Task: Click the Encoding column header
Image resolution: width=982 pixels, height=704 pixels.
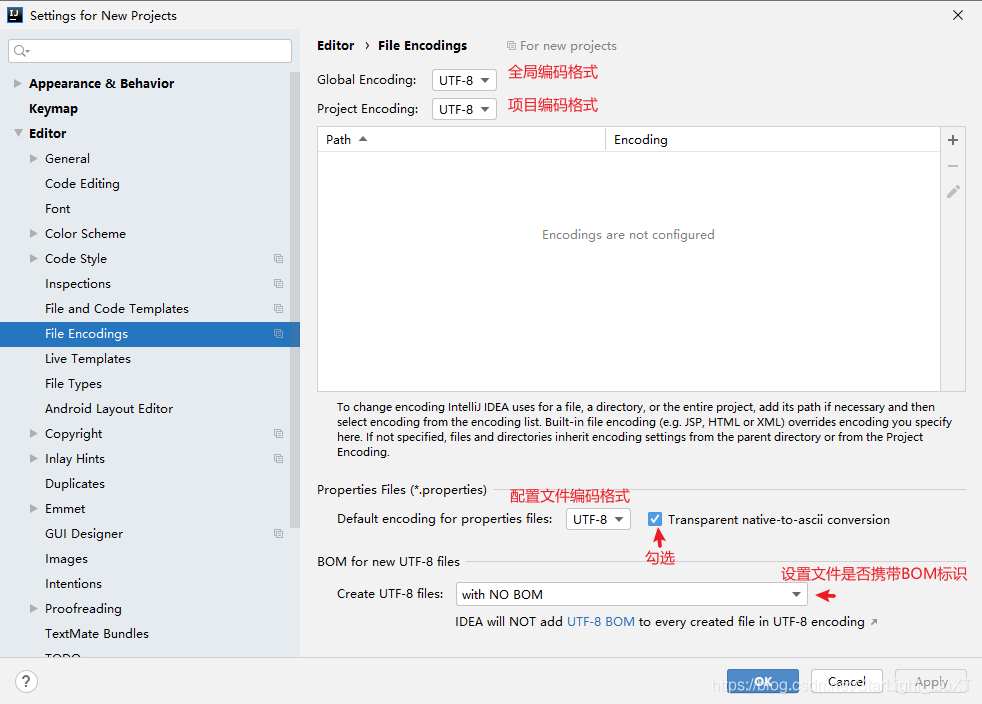Action: (773, 139)
